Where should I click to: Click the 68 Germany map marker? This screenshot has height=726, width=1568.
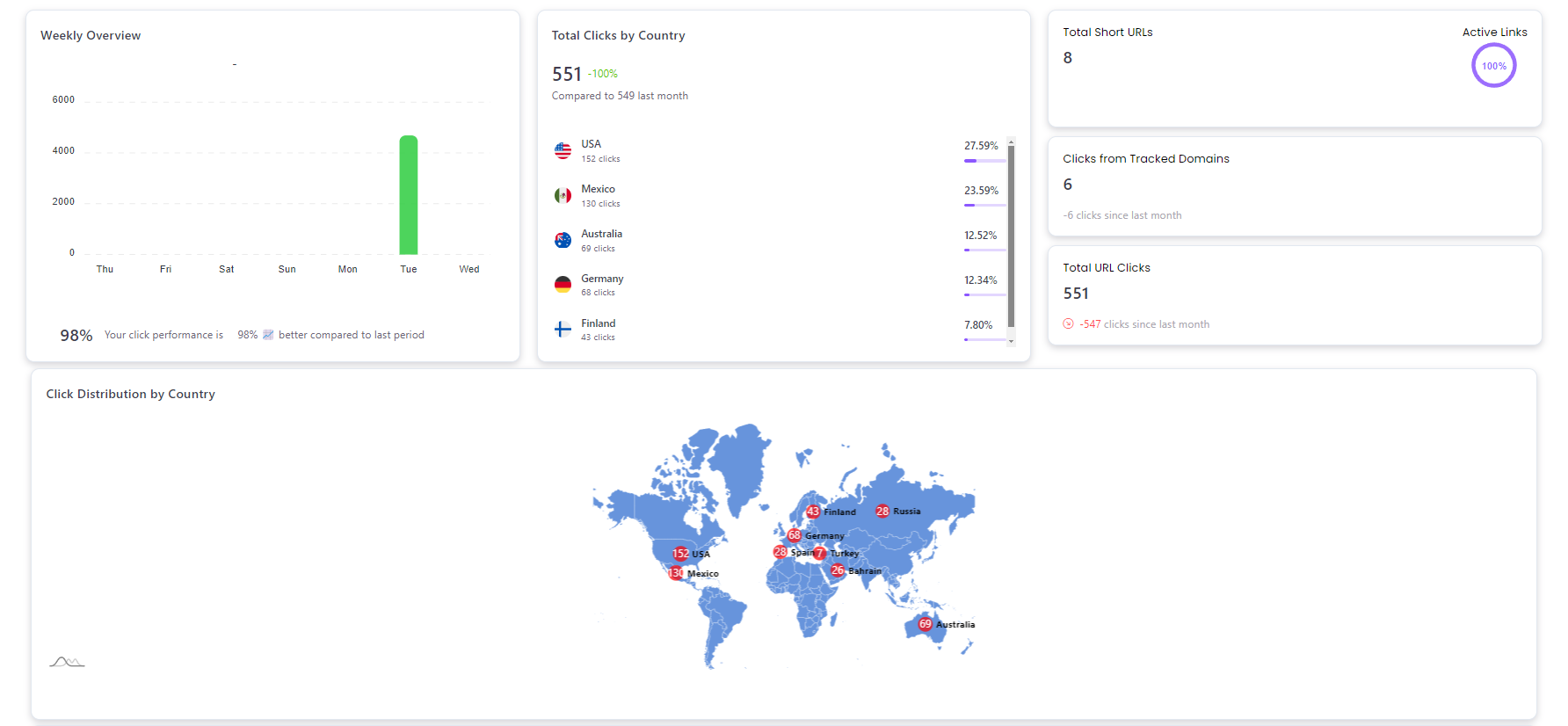[795, 535]
